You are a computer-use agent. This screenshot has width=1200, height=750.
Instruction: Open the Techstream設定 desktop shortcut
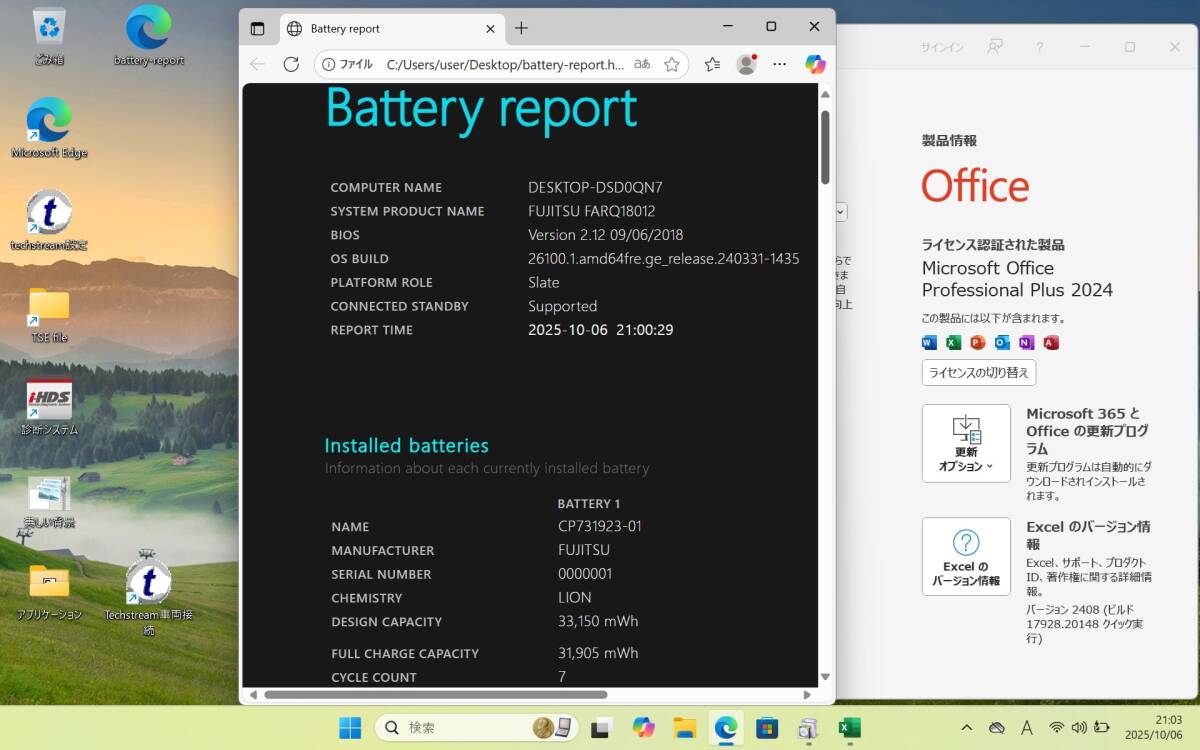[x=49, y=220]
